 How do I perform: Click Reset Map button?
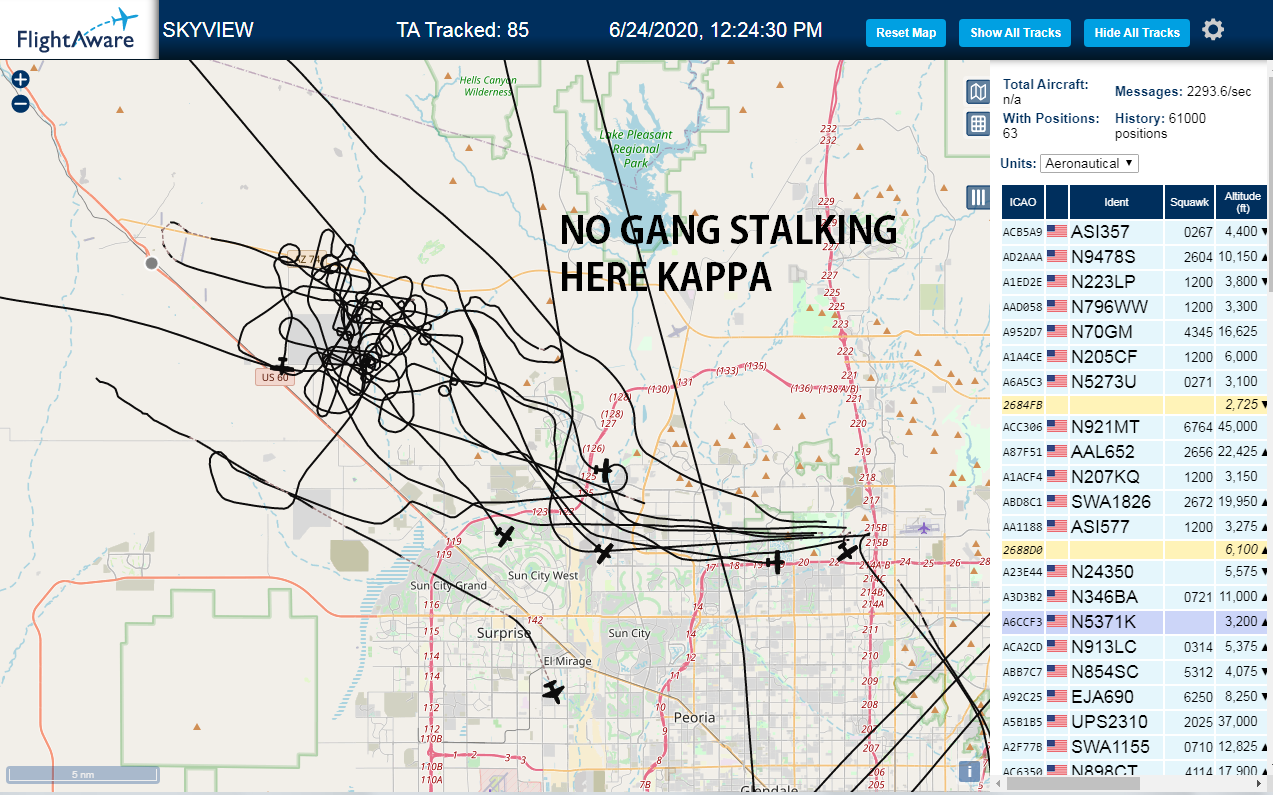(x=906, y=33)
